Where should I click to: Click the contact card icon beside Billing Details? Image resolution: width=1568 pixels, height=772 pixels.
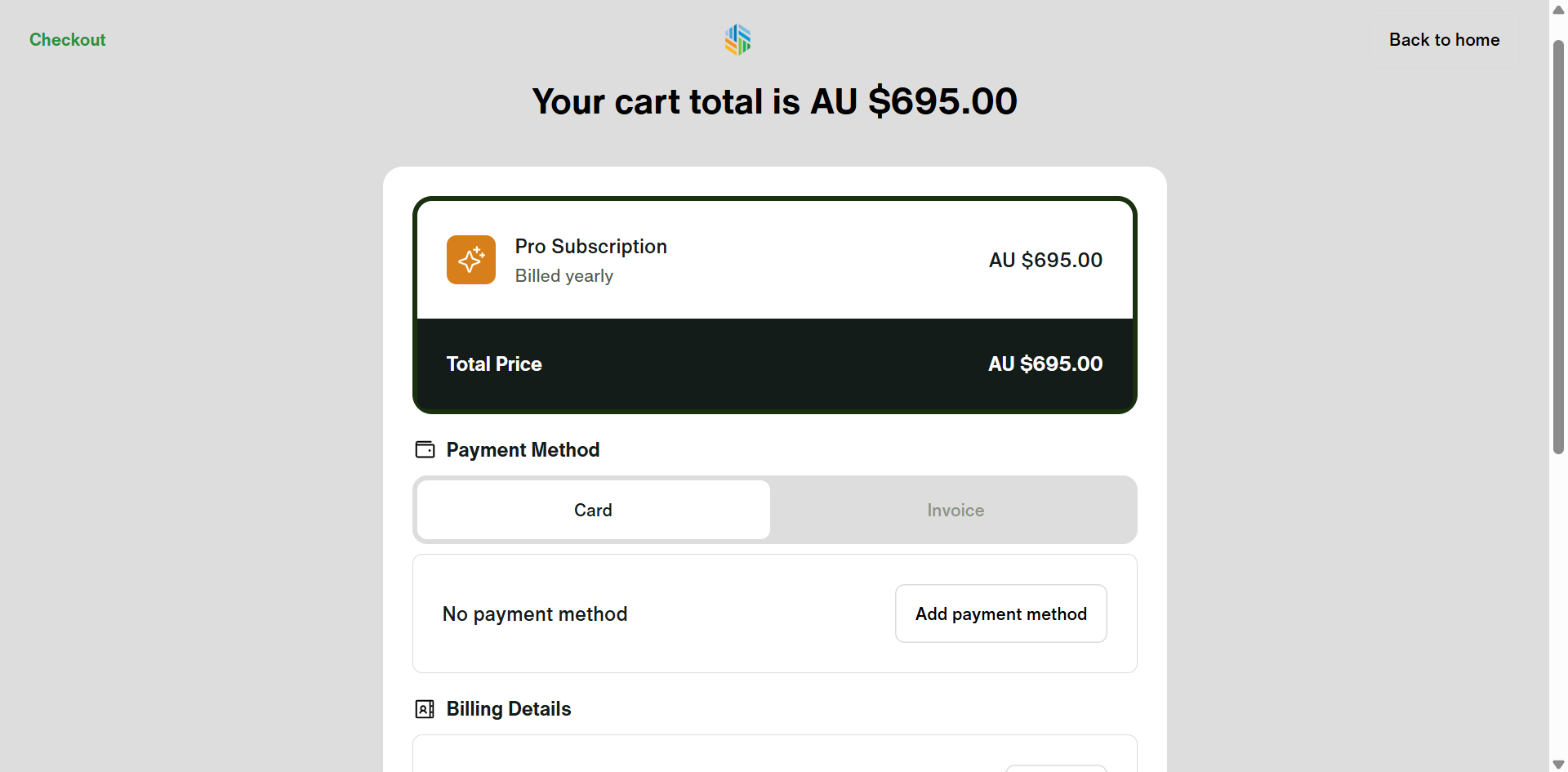click(425, 708)
